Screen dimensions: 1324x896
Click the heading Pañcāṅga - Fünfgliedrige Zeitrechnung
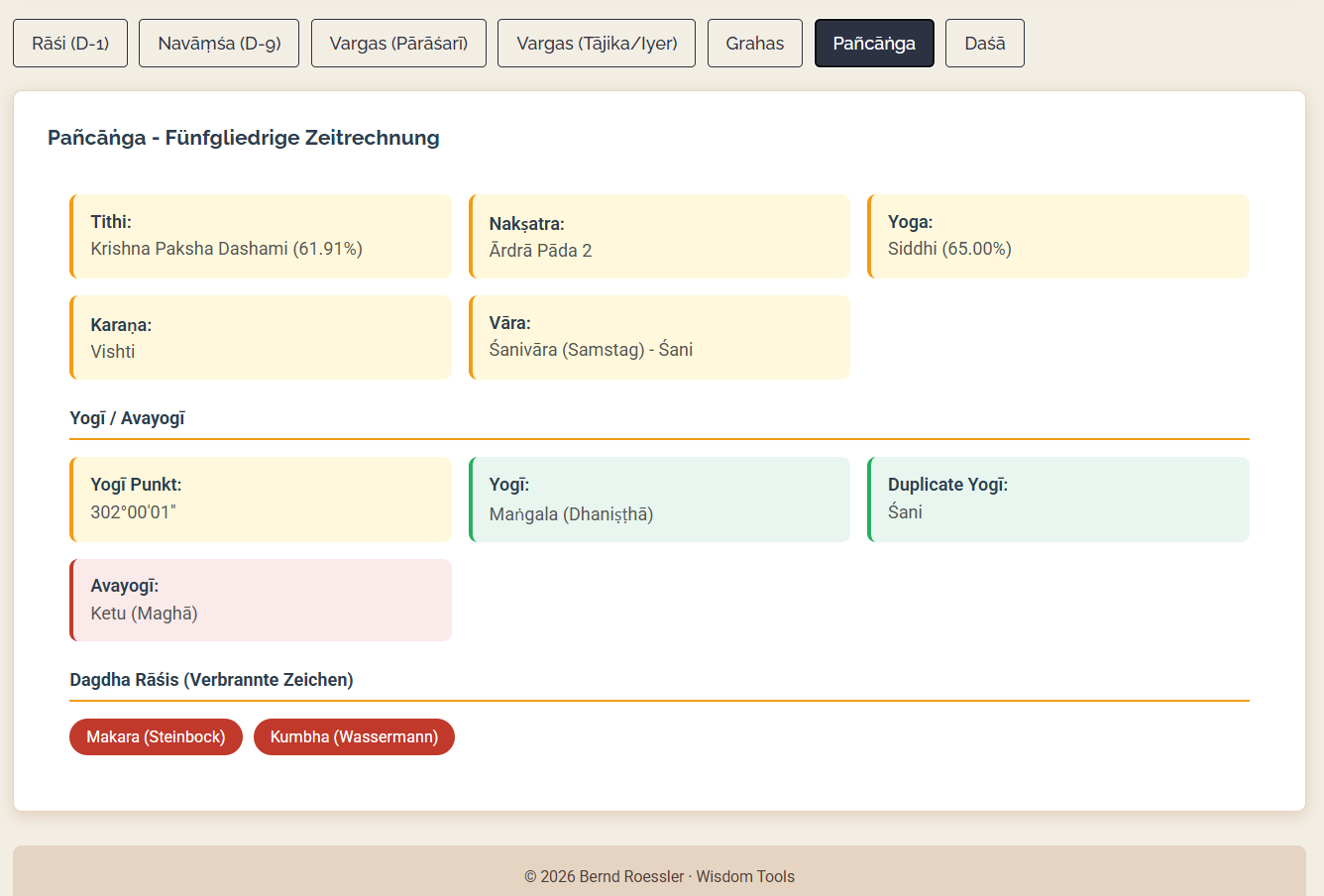pos(244,138)
